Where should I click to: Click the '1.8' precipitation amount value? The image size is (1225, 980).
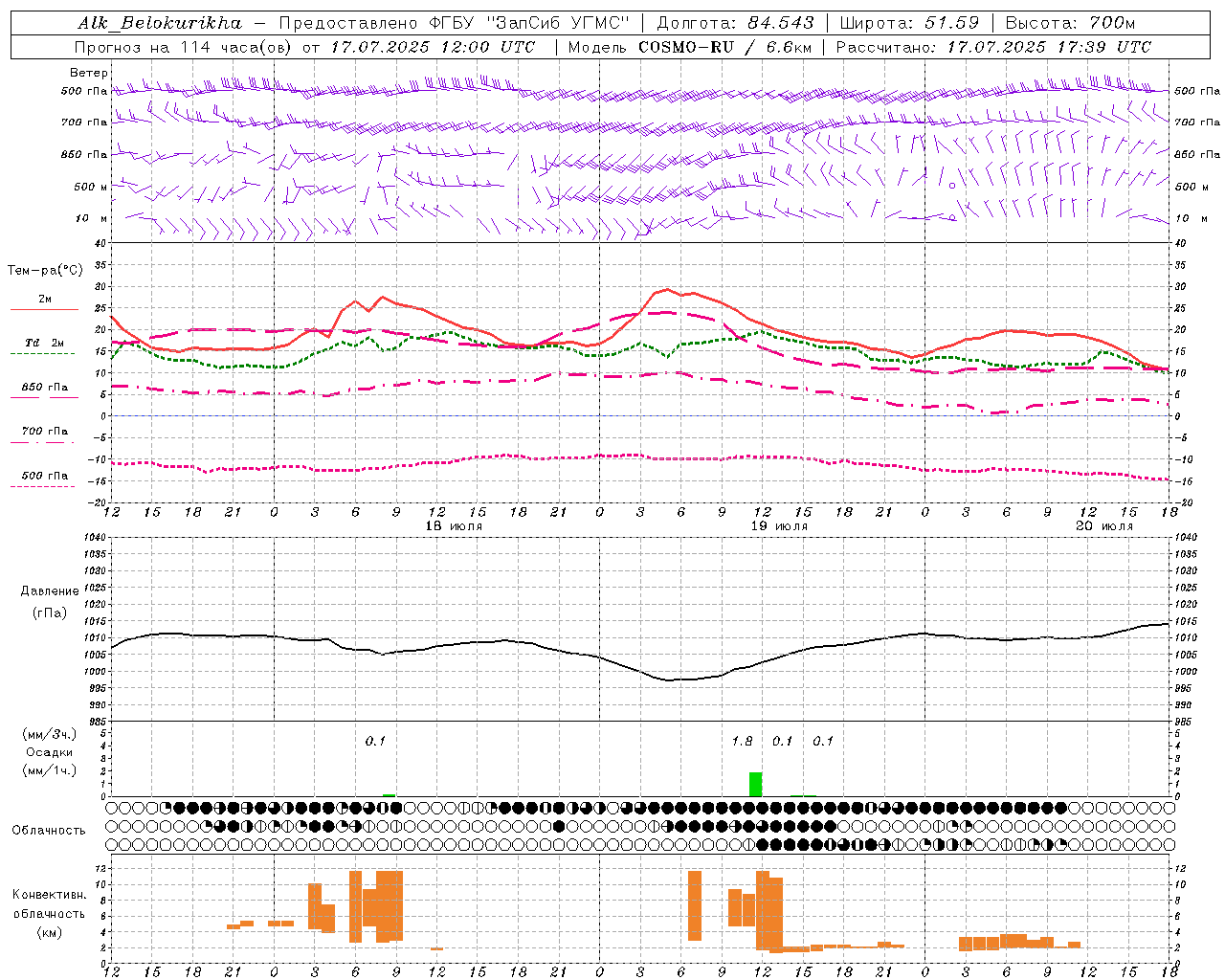tap(742, 741)
